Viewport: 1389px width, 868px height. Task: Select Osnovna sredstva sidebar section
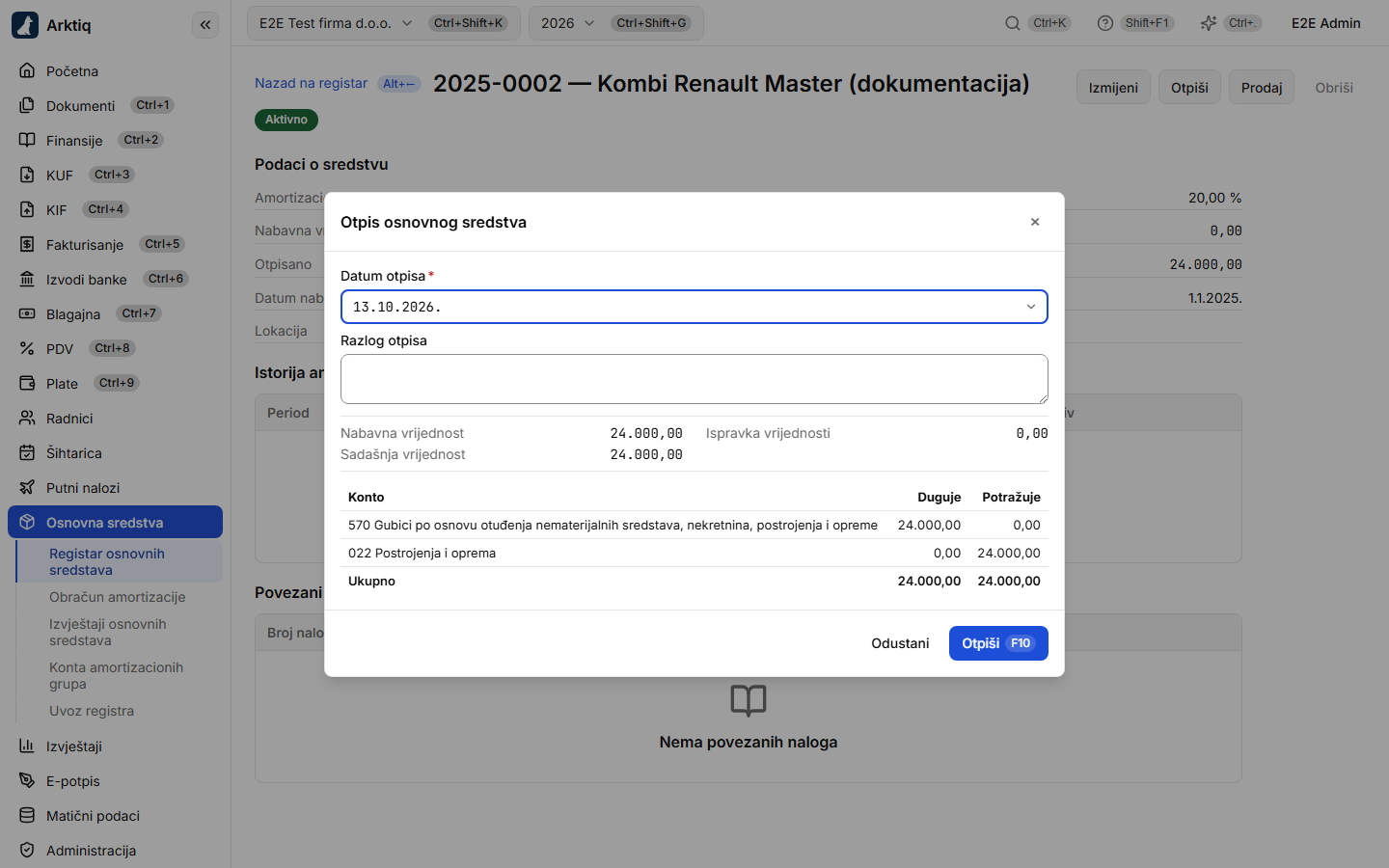(115, 522)
